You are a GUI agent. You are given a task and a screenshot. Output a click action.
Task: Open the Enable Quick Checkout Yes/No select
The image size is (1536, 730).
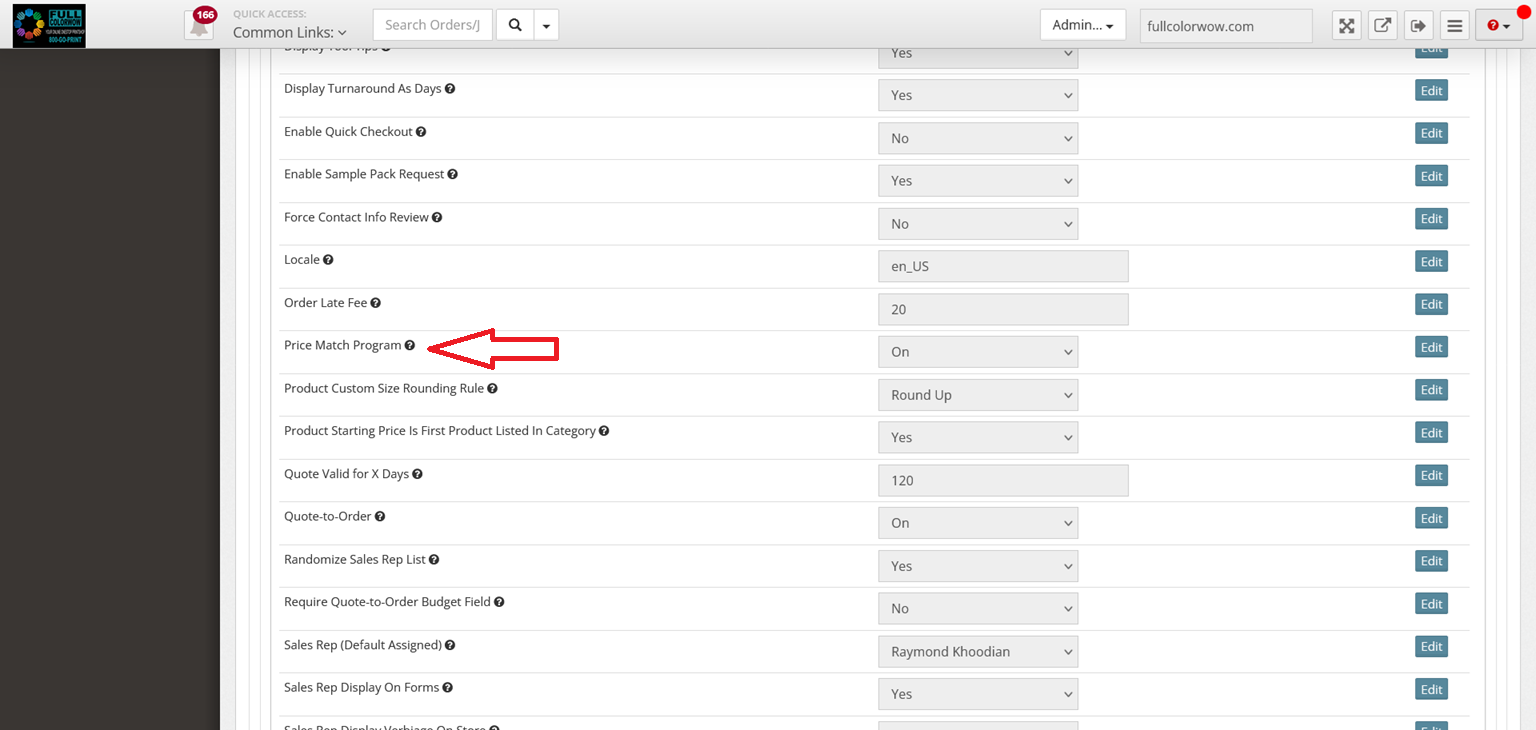click(977, 139)
